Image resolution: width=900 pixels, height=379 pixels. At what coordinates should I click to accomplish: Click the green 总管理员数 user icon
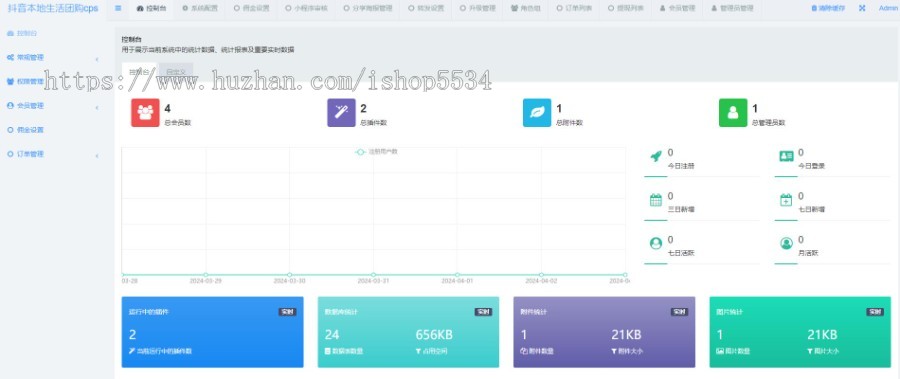733,113
